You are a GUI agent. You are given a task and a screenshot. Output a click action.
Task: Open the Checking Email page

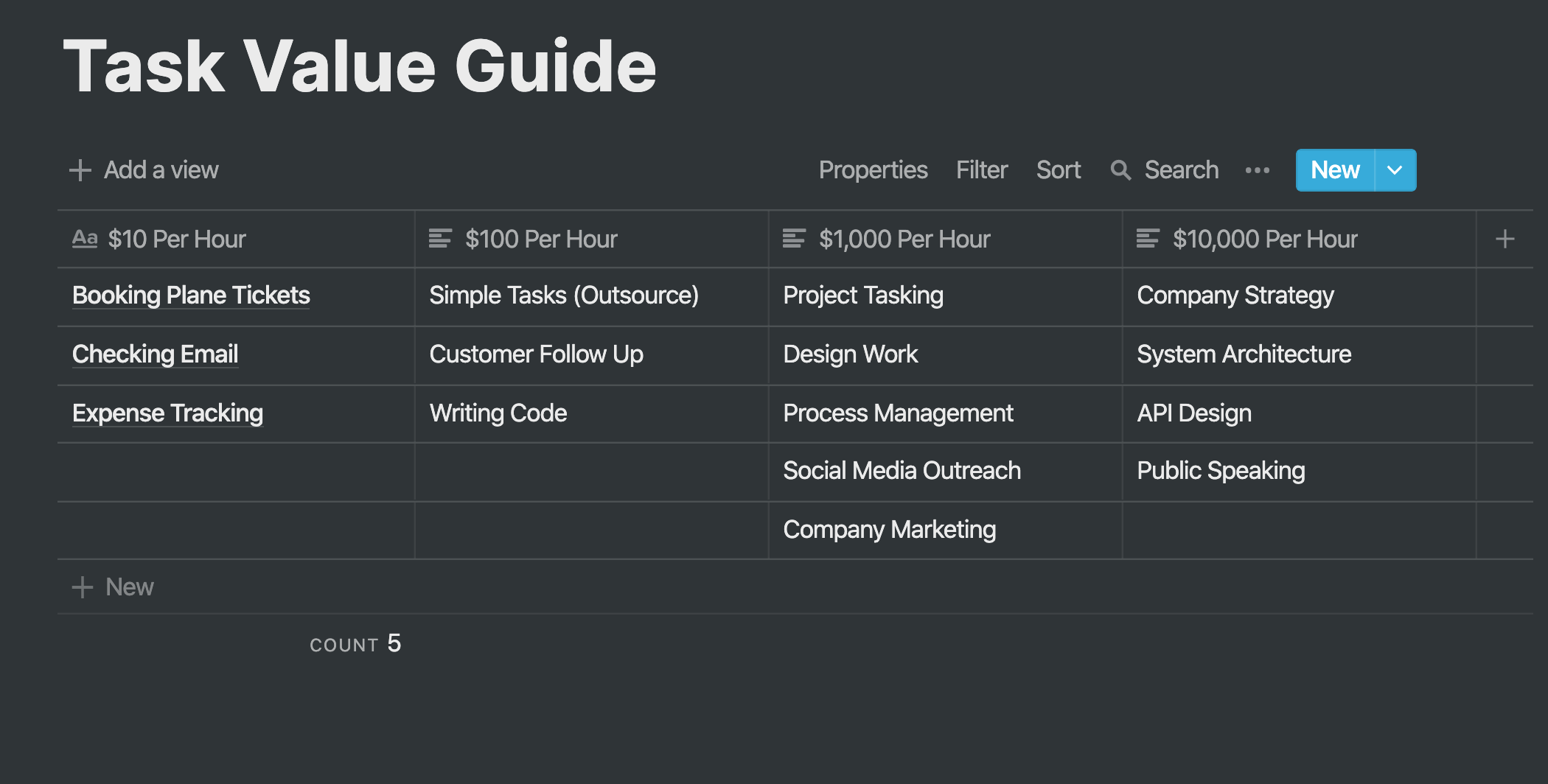coord(155,354)
